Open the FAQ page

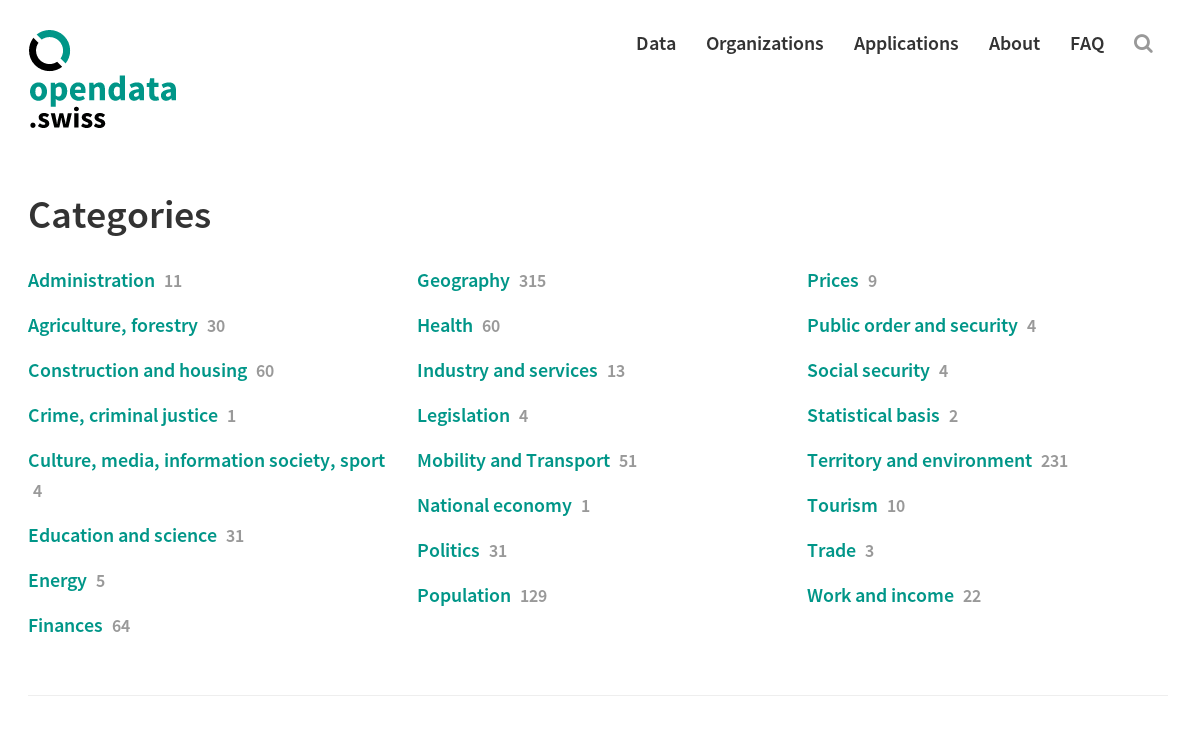pos(1087,44)
